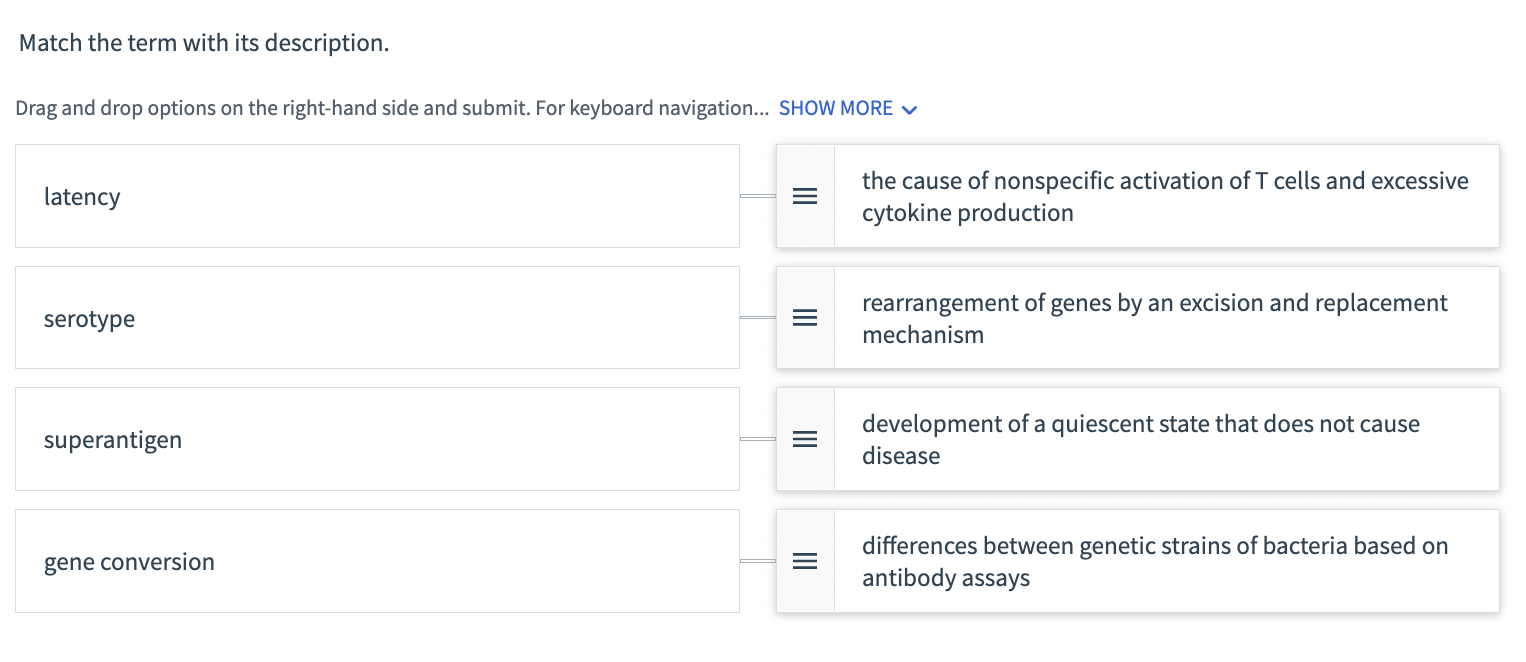This screenshot has width=1526, height=662.
Task: Pick the quiescent state description text
Action: click(x=1140, y=439)
